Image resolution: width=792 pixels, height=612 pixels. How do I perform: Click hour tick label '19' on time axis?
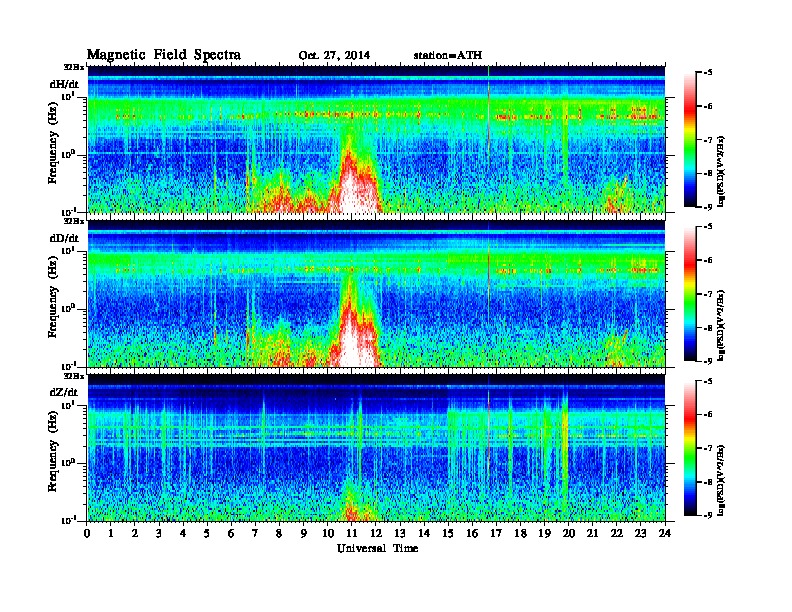(544, 534)
